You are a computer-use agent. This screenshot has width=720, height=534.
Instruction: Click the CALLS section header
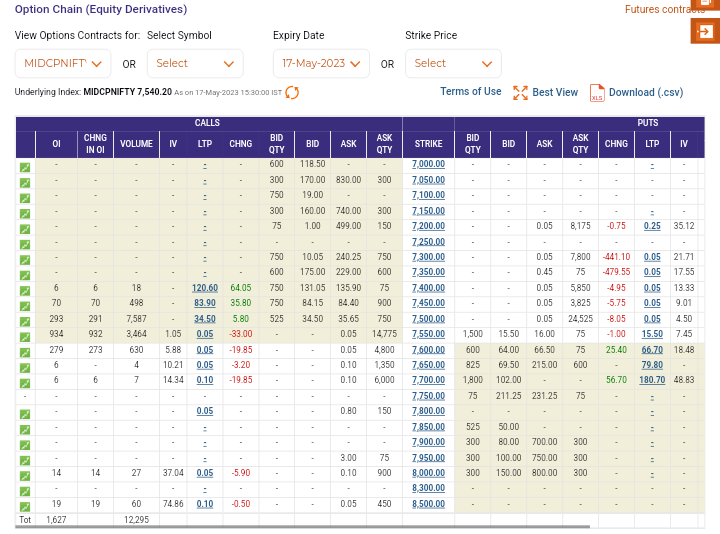point(207,123)
